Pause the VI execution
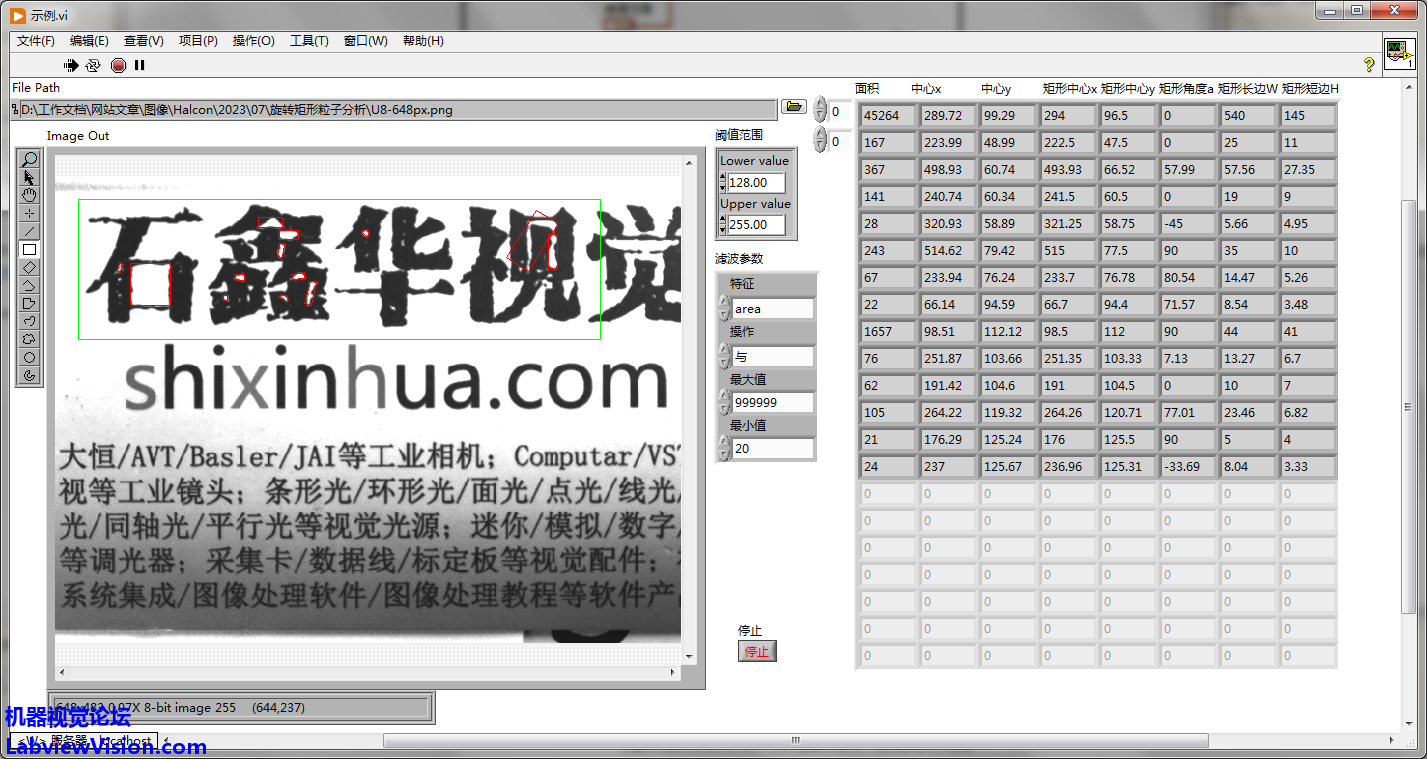 coord(140,65)
